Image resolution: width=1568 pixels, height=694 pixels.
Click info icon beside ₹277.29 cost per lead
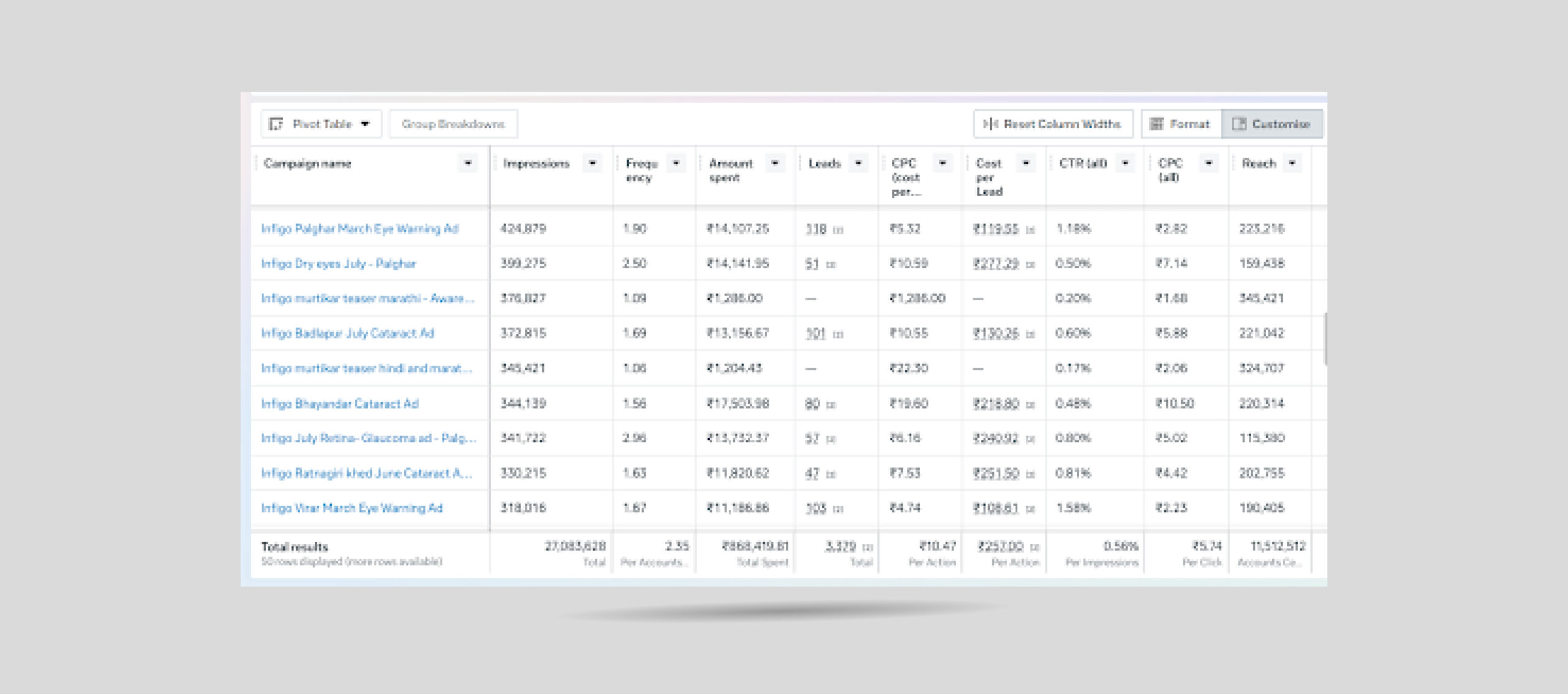(1030, 265)
